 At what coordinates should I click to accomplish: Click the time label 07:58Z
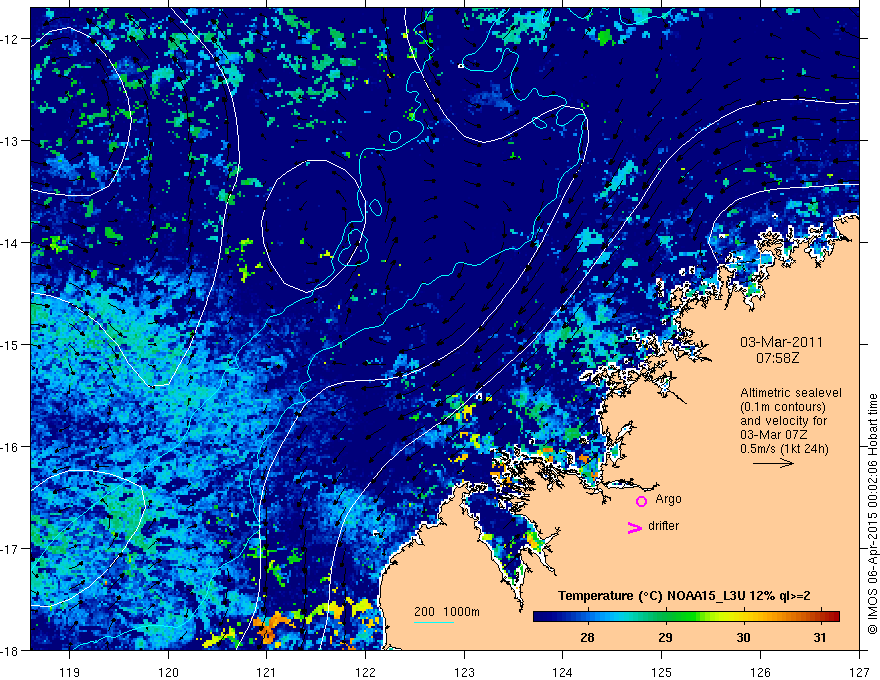coord(777,357)
